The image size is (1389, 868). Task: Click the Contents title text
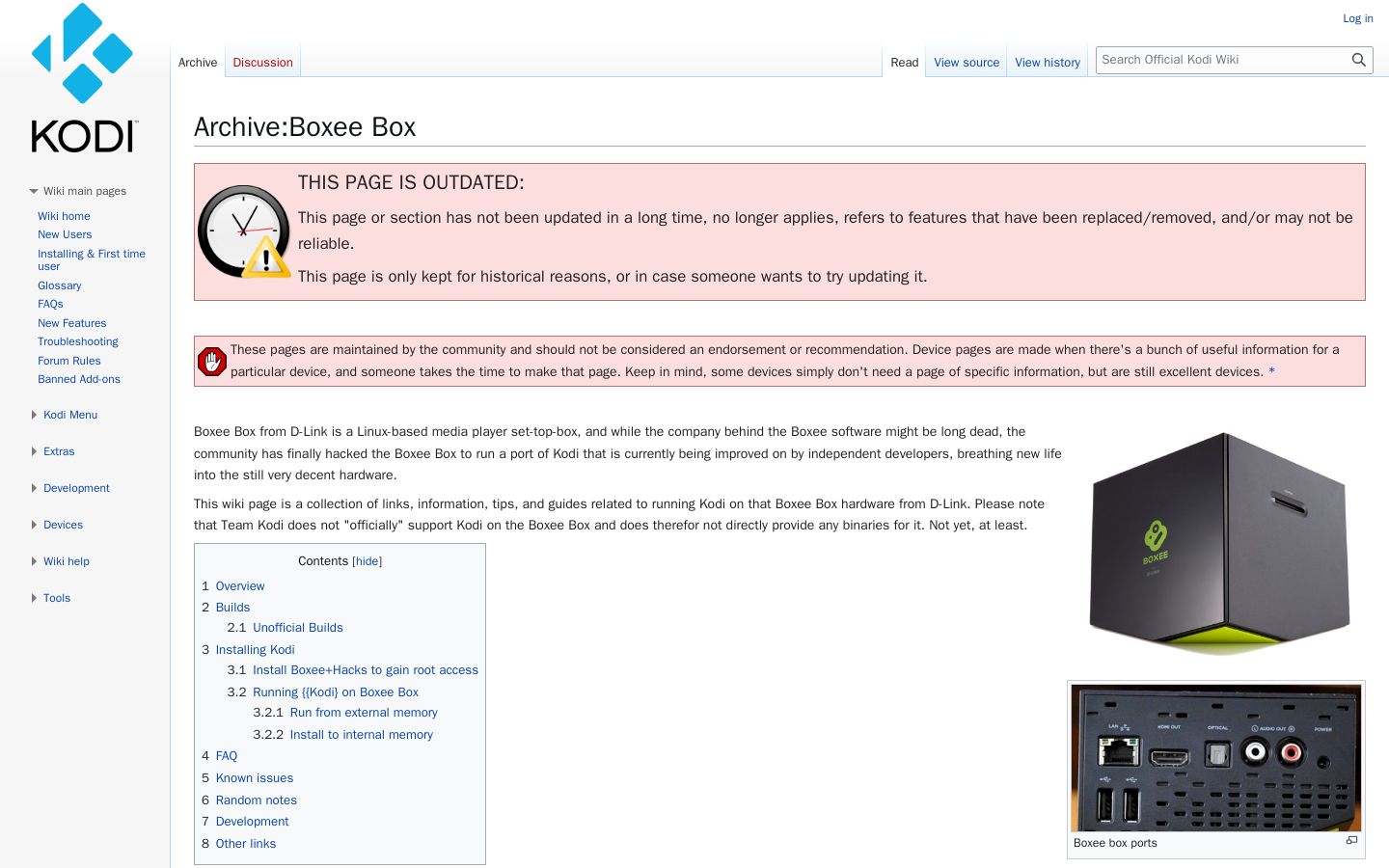point(323,561)
